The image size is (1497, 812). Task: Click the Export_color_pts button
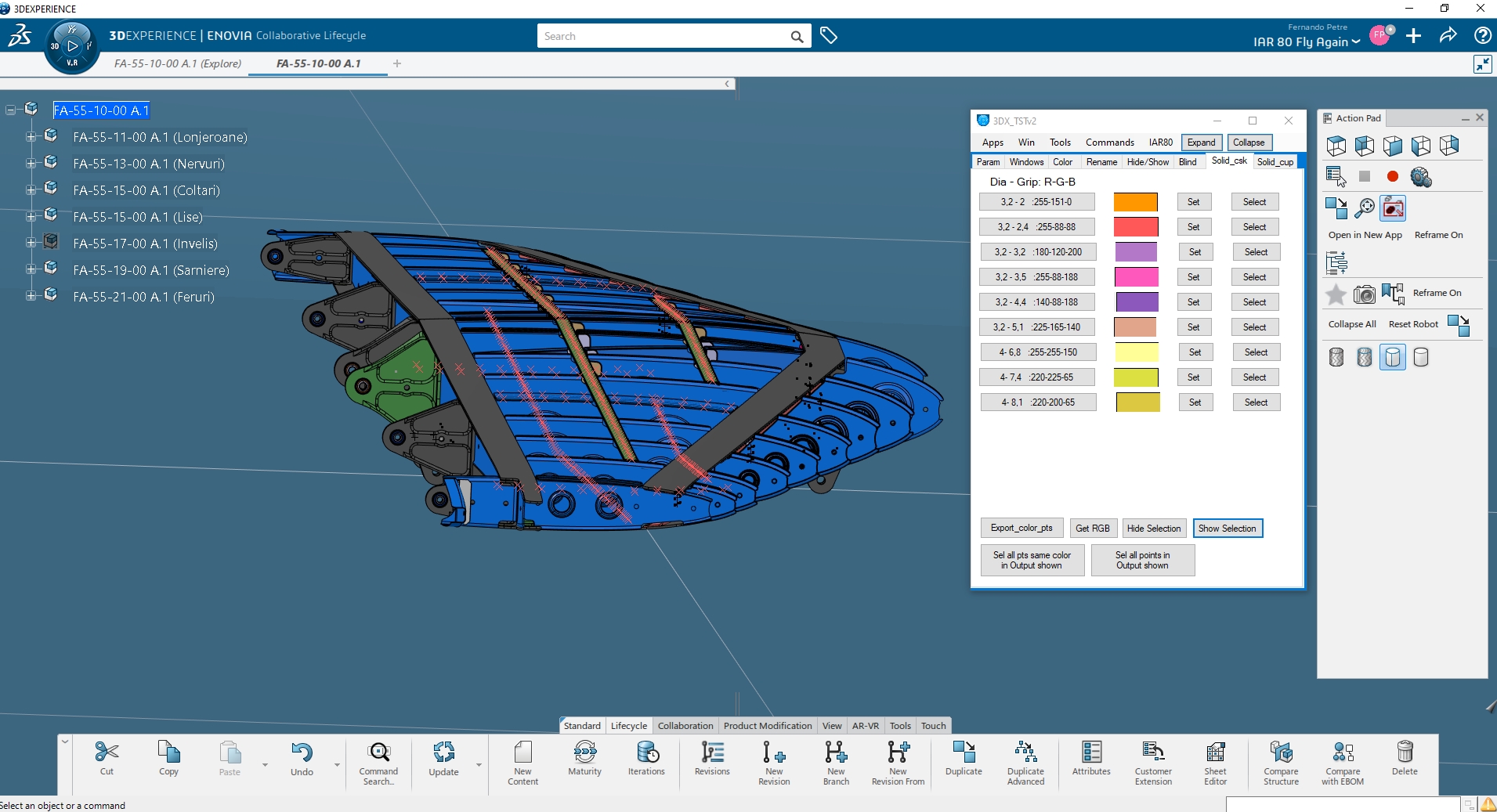click(1021, 529)
